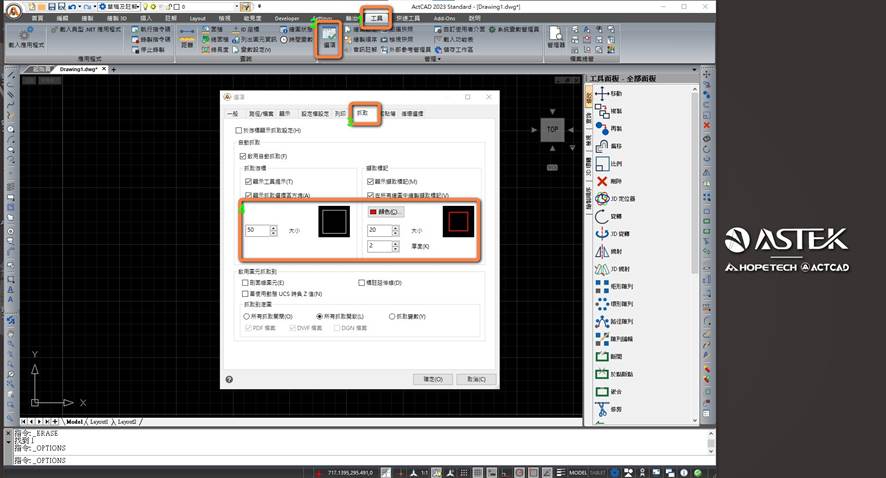This screenshot has width=886, height=478.
Task: Toggle 顯示工具提示(T) checkbox
Action: pyautogui.click(x=249, y=182)
